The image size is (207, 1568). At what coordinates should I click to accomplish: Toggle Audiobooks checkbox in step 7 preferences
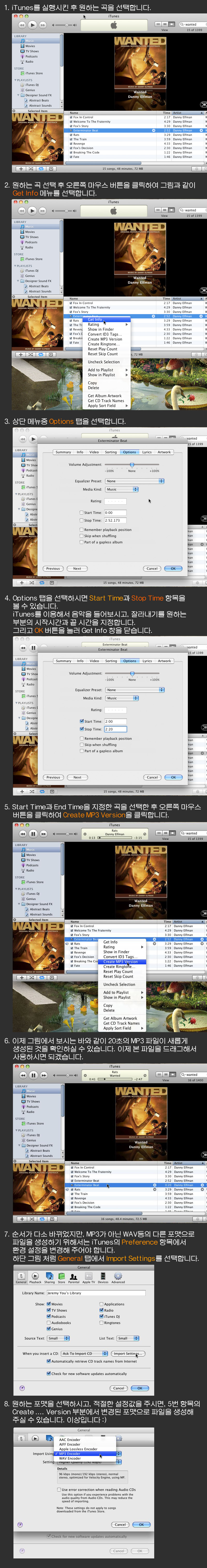pyautogui.click(x=49, y=1322)
